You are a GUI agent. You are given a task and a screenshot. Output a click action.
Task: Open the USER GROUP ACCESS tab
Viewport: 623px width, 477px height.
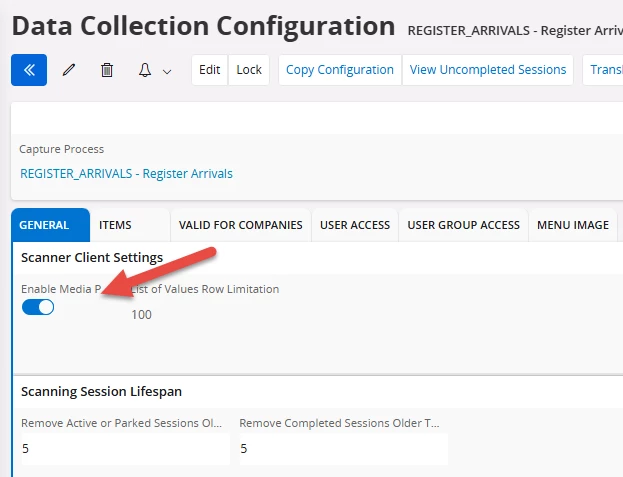click(463, 225)
